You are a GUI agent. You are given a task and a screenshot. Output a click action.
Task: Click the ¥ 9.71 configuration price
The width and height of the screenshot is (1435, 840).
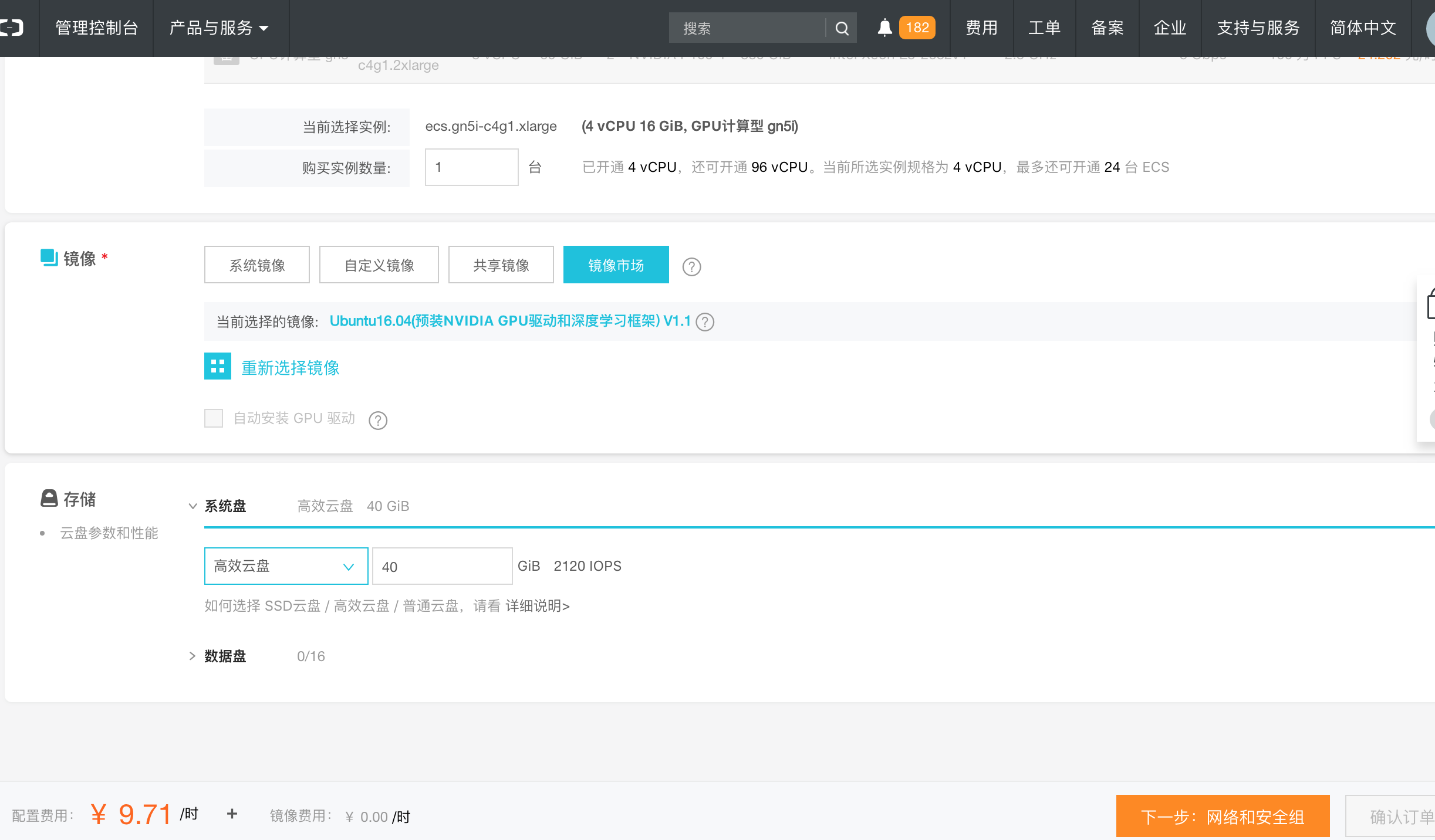[x=131, y=814]
